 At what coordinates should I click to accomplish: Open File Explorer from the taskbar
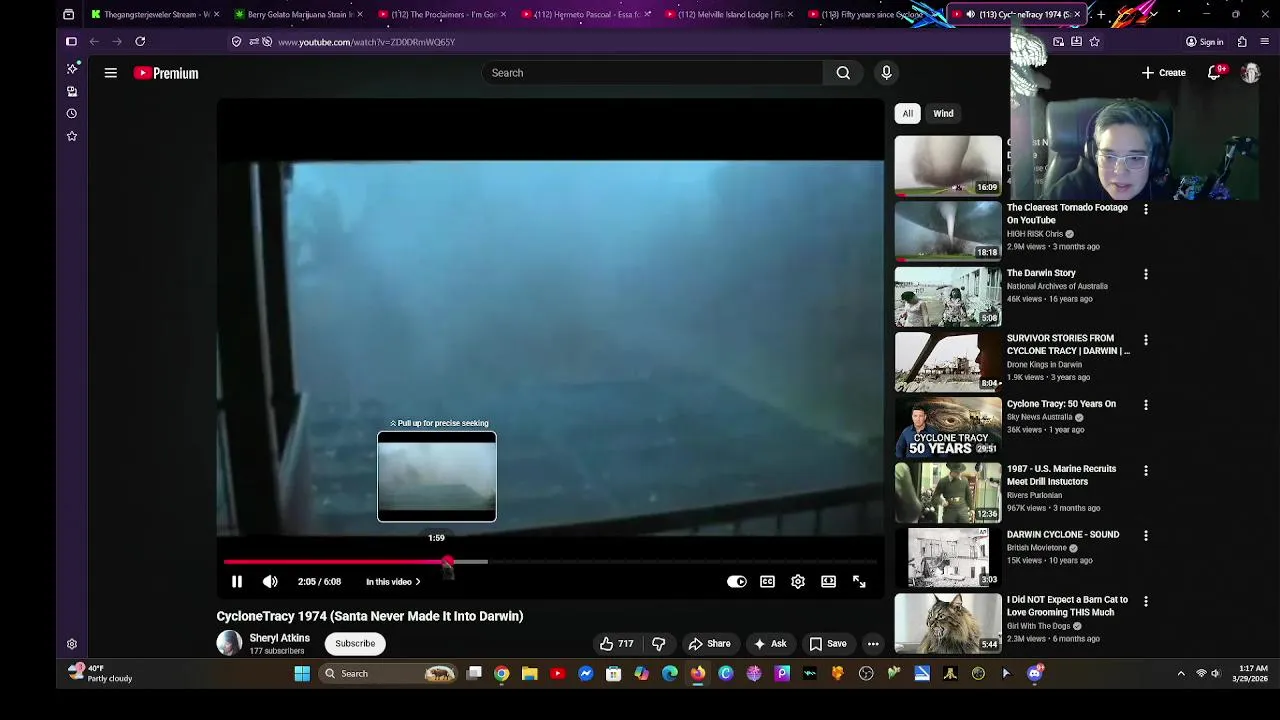529,674
